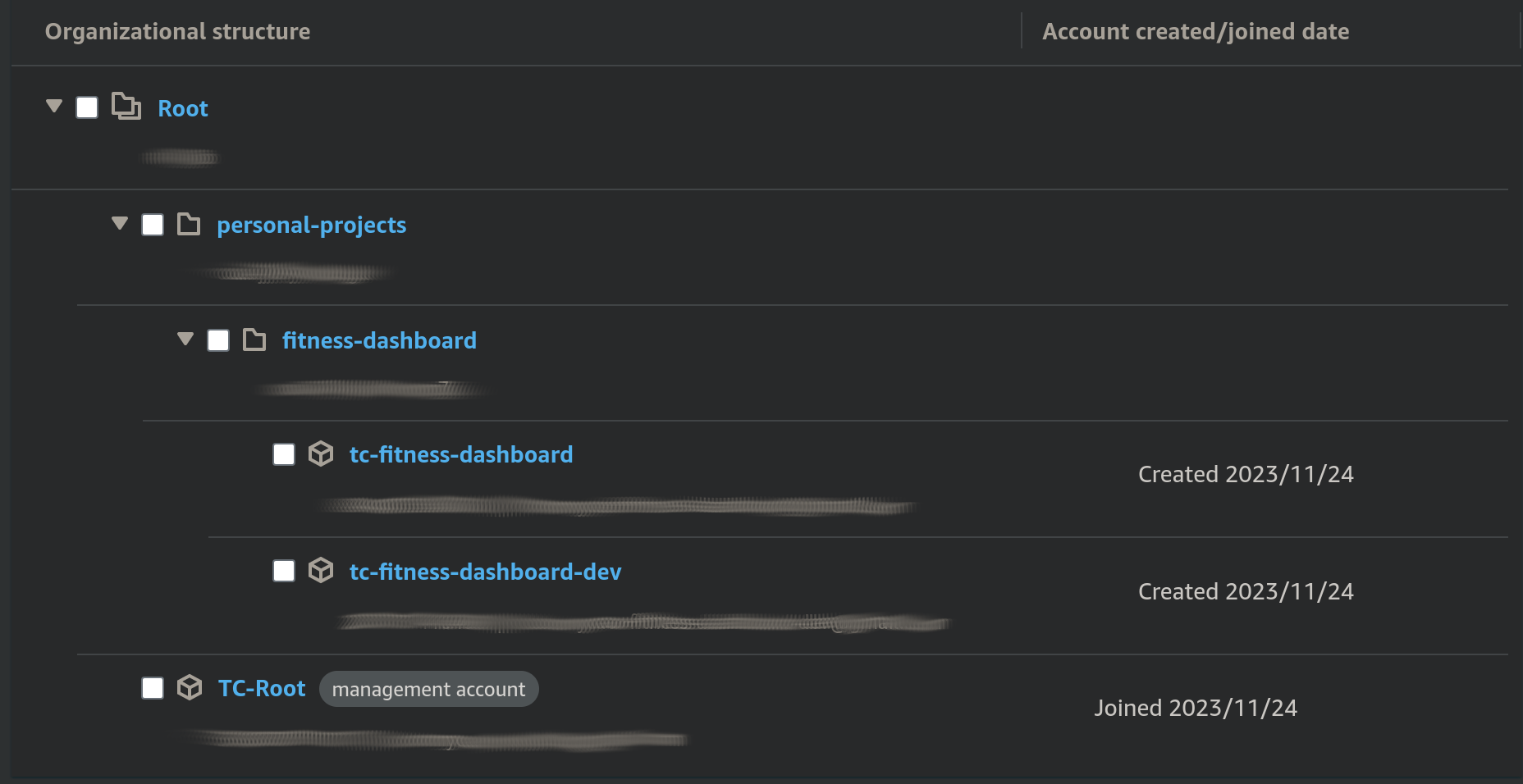
Task: Open the personal-projects link
Action: coord(311,225)
